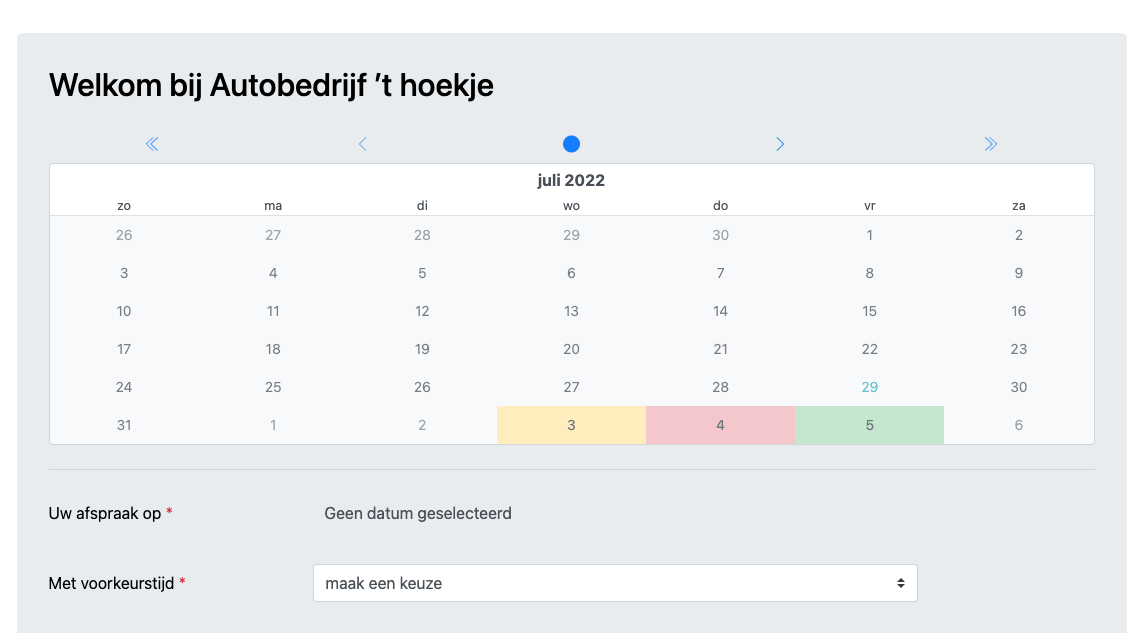
Task: Choose July 9 under the za column
Action: tap(1018, 273)
